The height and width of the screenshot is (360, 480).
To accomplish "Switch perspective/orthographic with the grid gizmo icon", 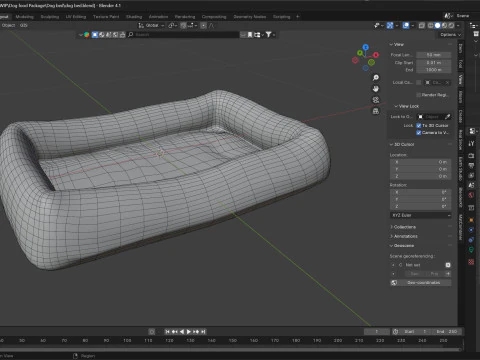I will 376,111.
